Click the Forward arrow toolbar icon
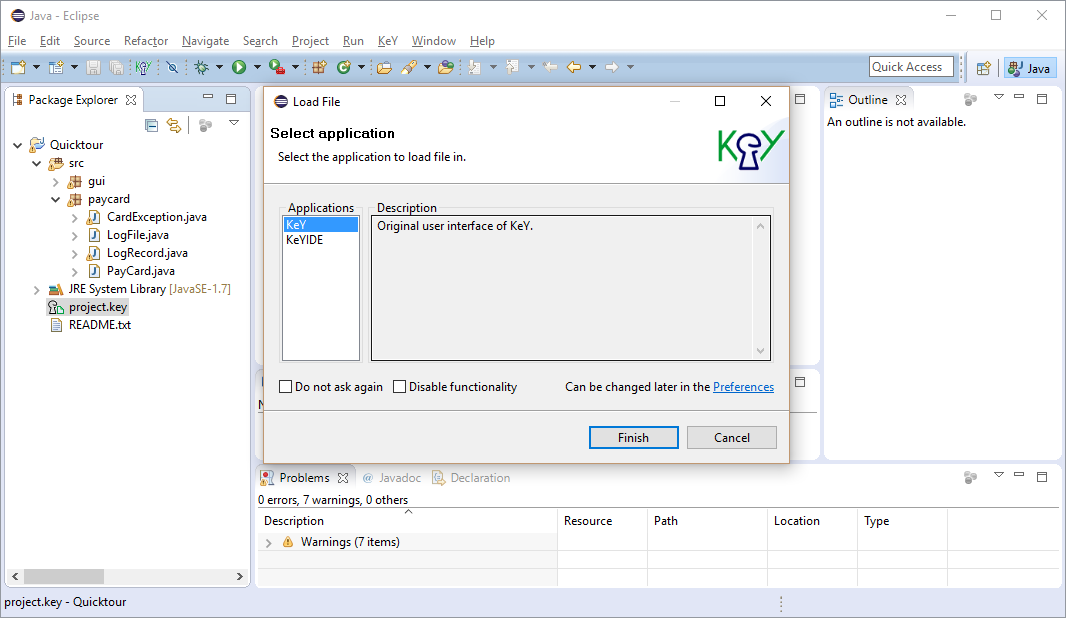Viewport: 1066px width, 618px height. [611, 67]
